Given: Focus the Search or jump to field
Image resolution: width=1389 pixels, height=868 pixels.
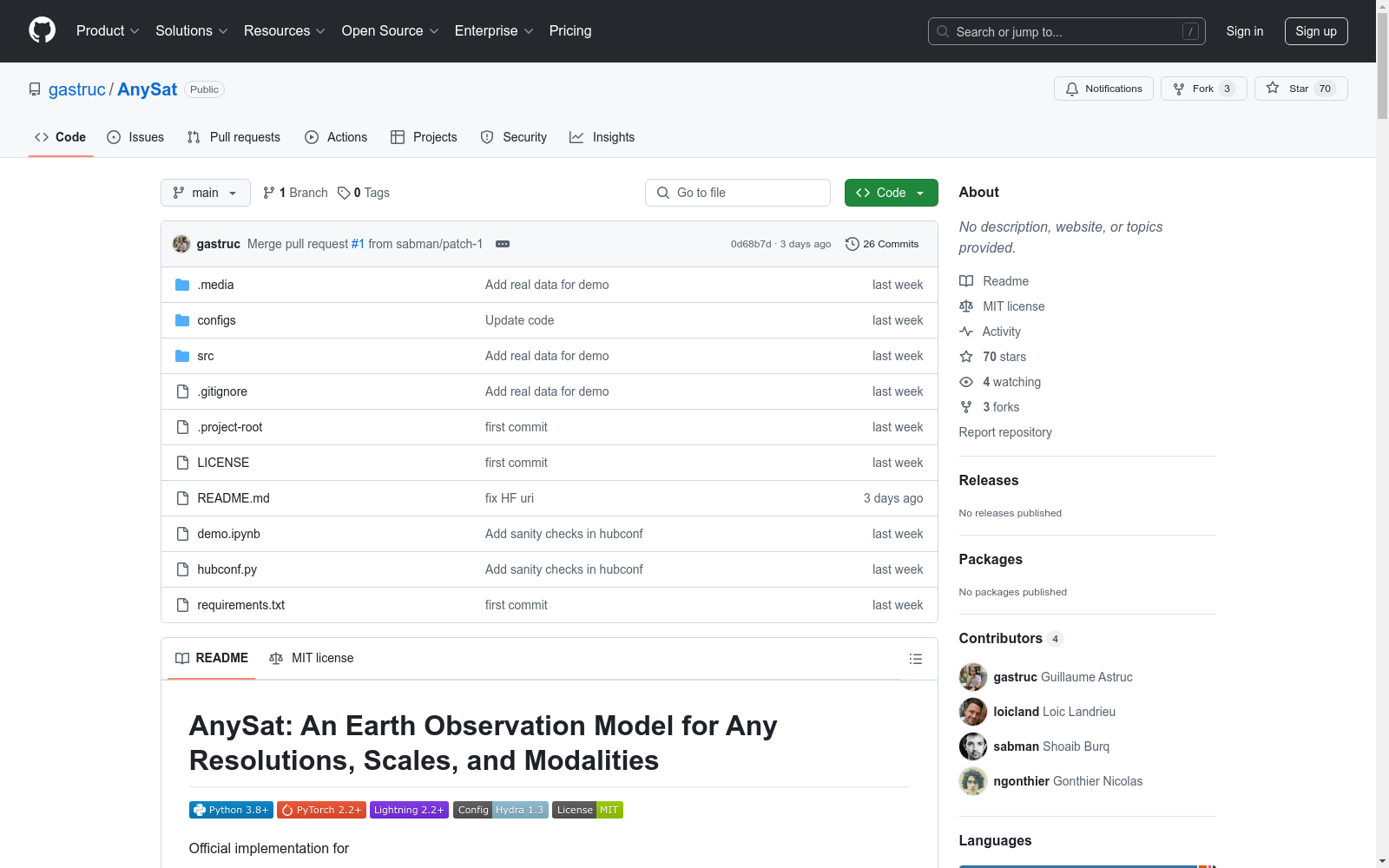Looking at the screenshot, I should 1067,31.
